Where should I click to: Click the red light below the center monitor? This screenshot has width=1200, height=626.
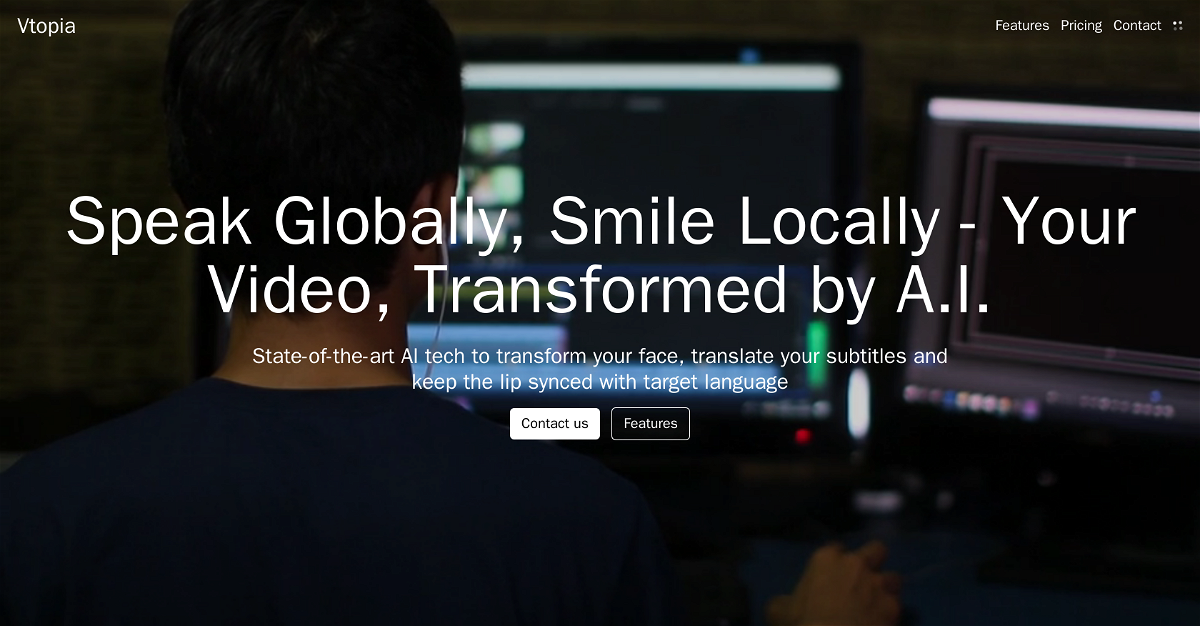point(802,436)
